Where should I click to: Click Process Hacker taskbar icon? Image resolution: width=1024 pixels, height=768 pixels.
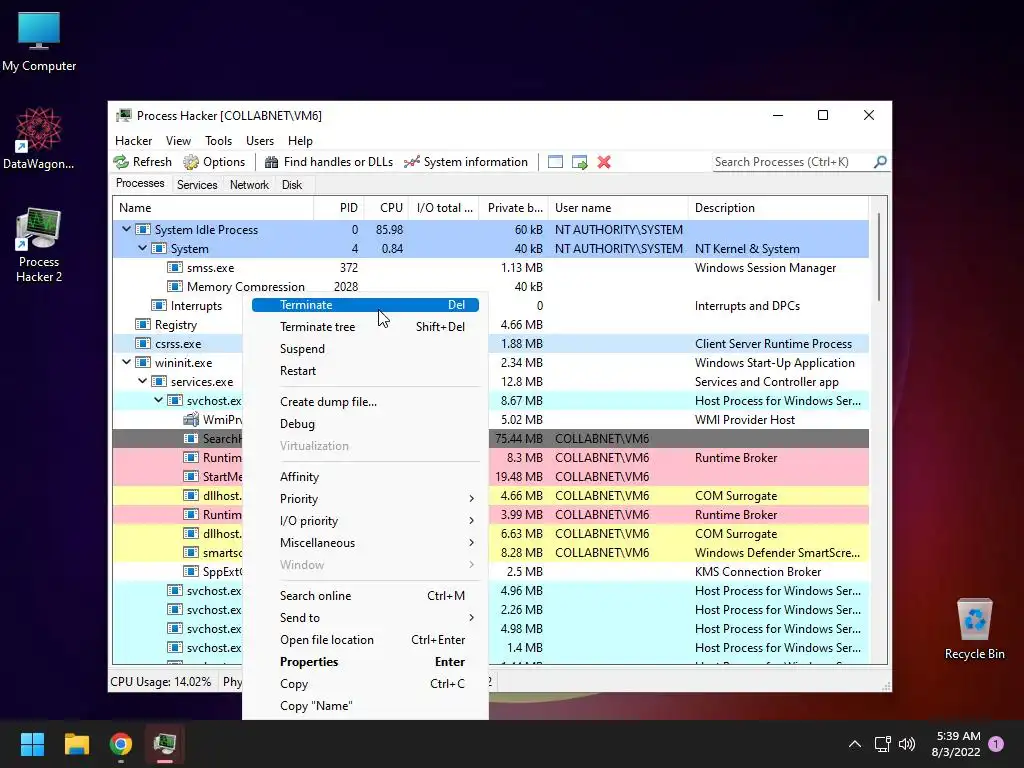tap(165, 744)
